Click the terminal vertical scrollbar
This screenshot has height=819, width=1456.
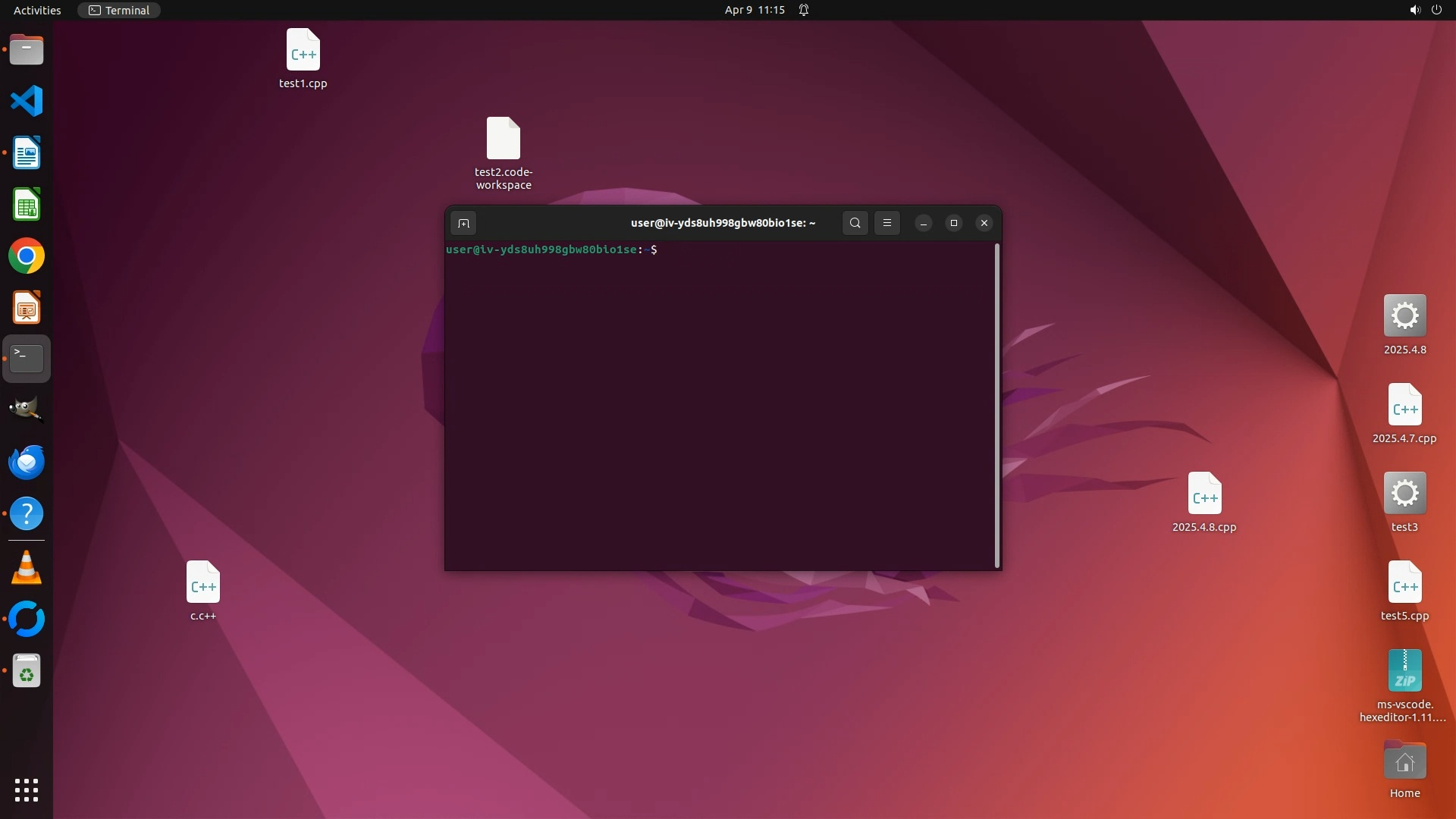[x=996, y=405]
